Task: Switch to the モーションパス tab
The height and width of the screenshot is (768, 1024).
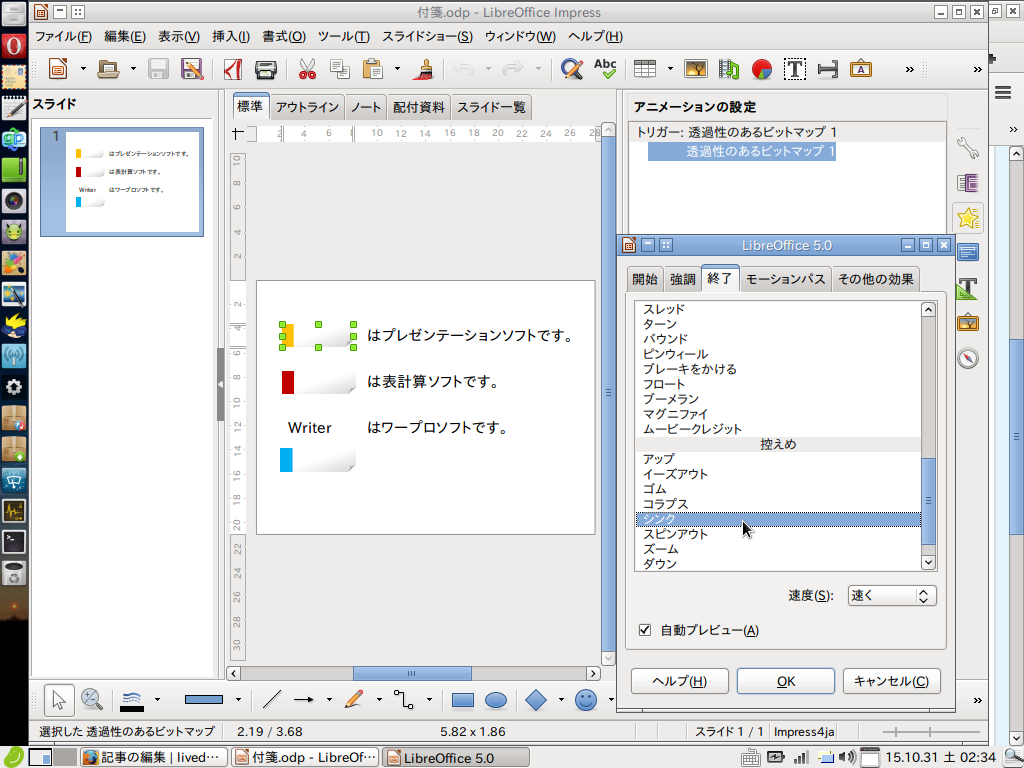Action: coord(784,279)
